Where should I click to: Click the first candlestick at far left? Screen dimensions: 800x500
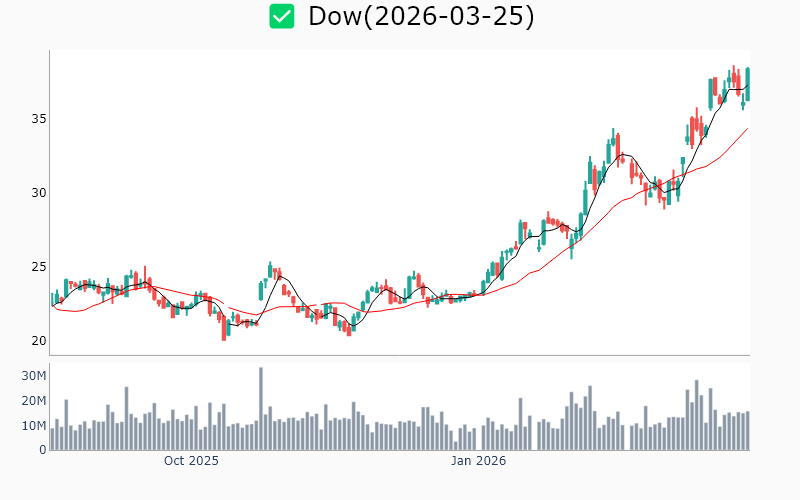[x=52, y=298]
